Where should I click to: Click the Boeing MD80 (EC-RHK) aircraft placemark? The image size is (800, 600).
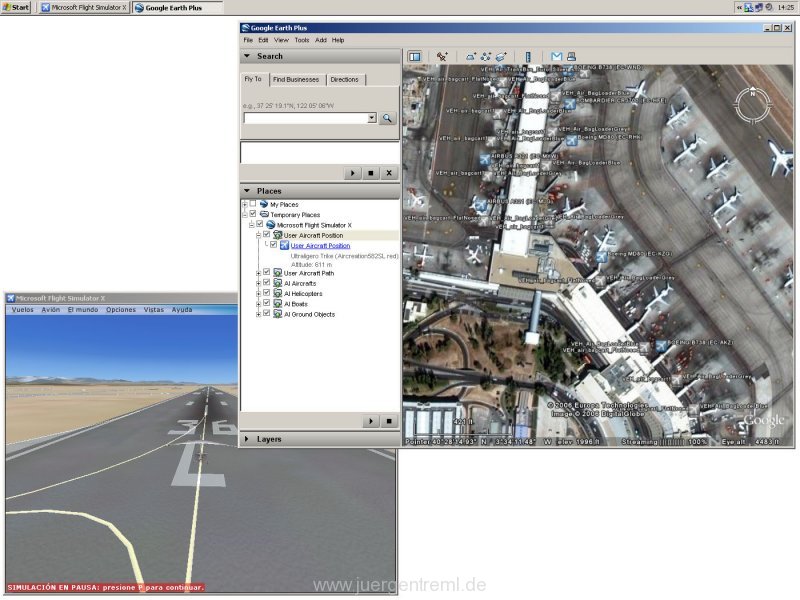571,140
